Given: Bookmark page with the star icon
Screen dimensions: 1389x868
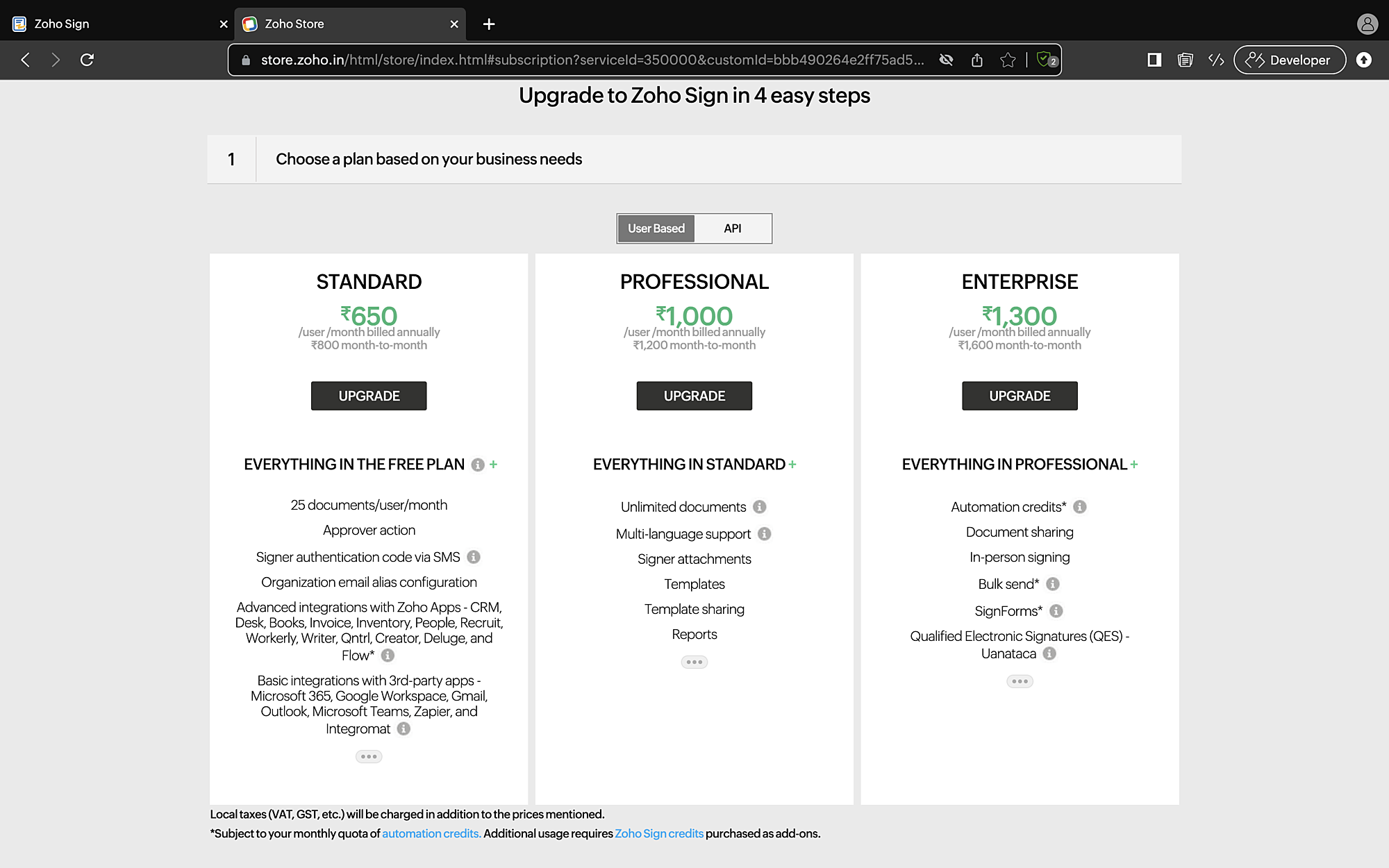Looking at the screenshot, I should 1008,60.
